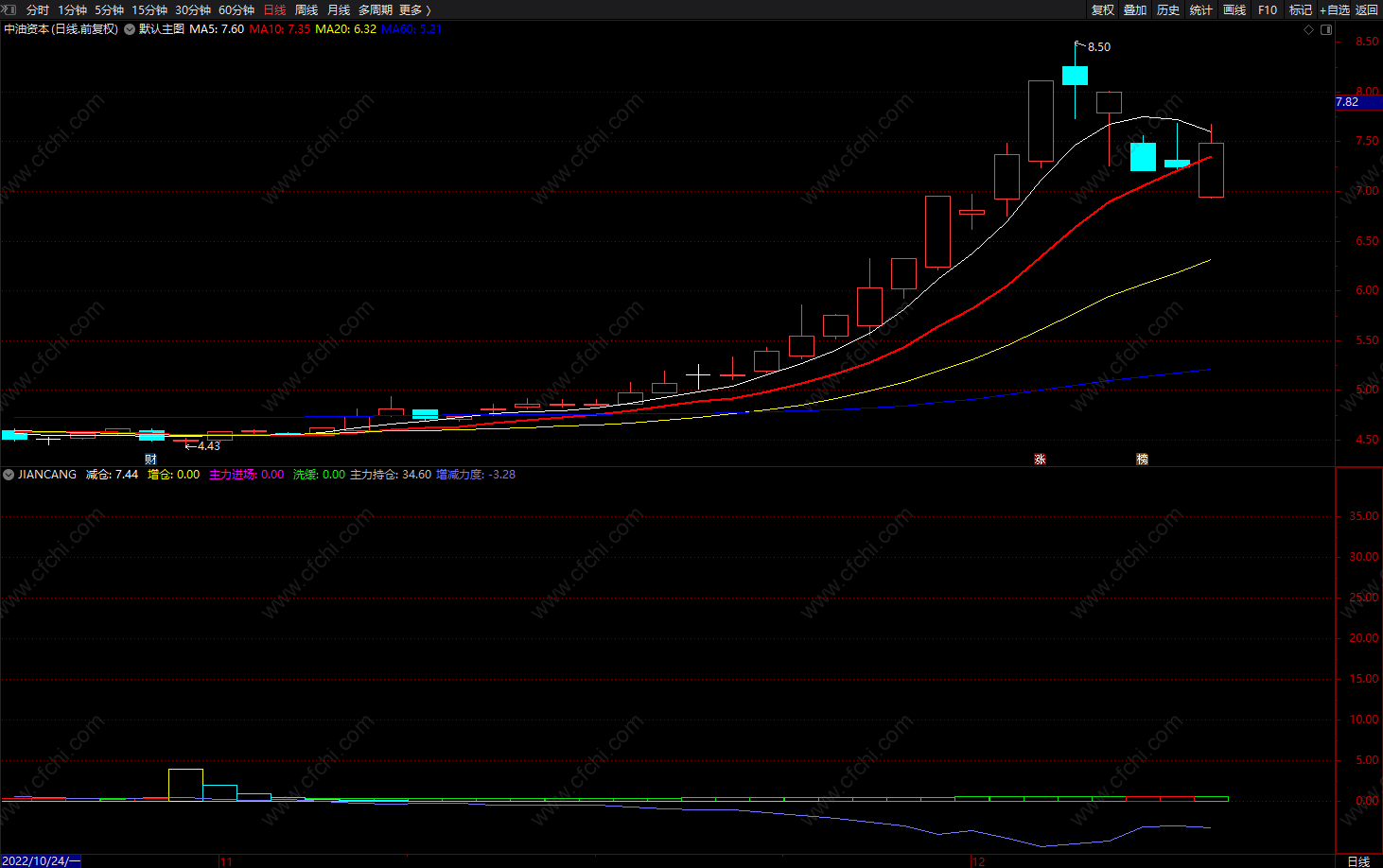1383x868 pixels.
Task: Click month 11 timeline marker
Action: [x=226, y=861]
